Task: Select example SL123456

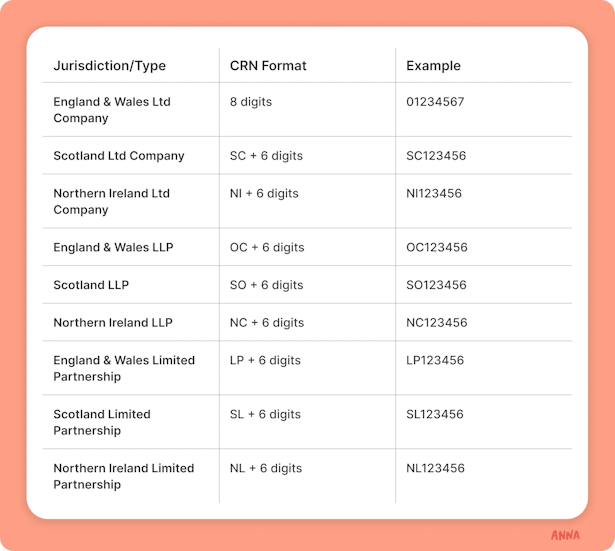Action: [x=435, y=414]
